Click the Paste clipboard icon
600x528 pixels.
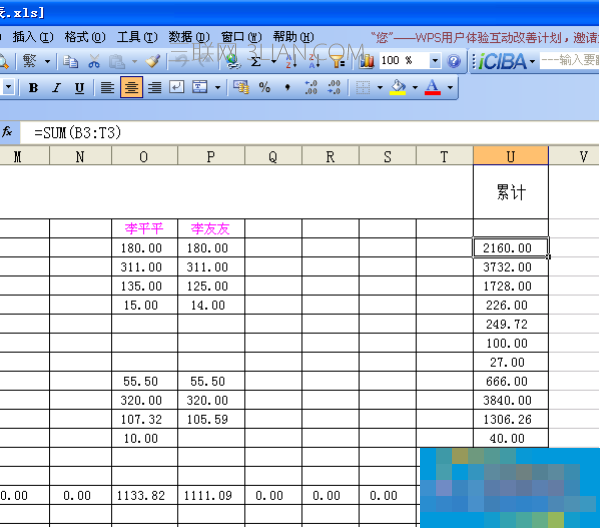pos(117,61)
